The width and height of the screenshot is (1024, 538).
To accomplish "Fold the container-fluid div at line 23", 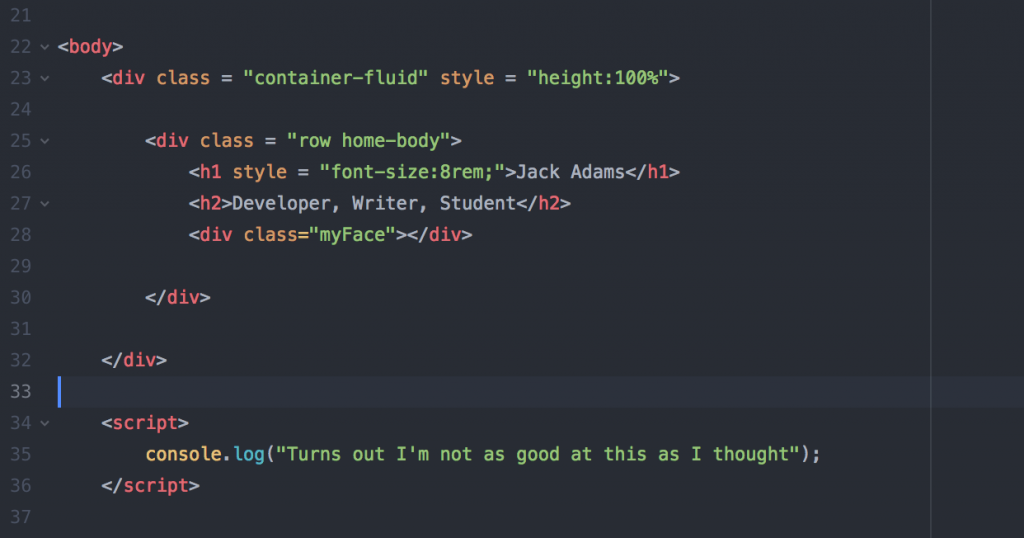I will pyautogui.click(x=44, y=78).
